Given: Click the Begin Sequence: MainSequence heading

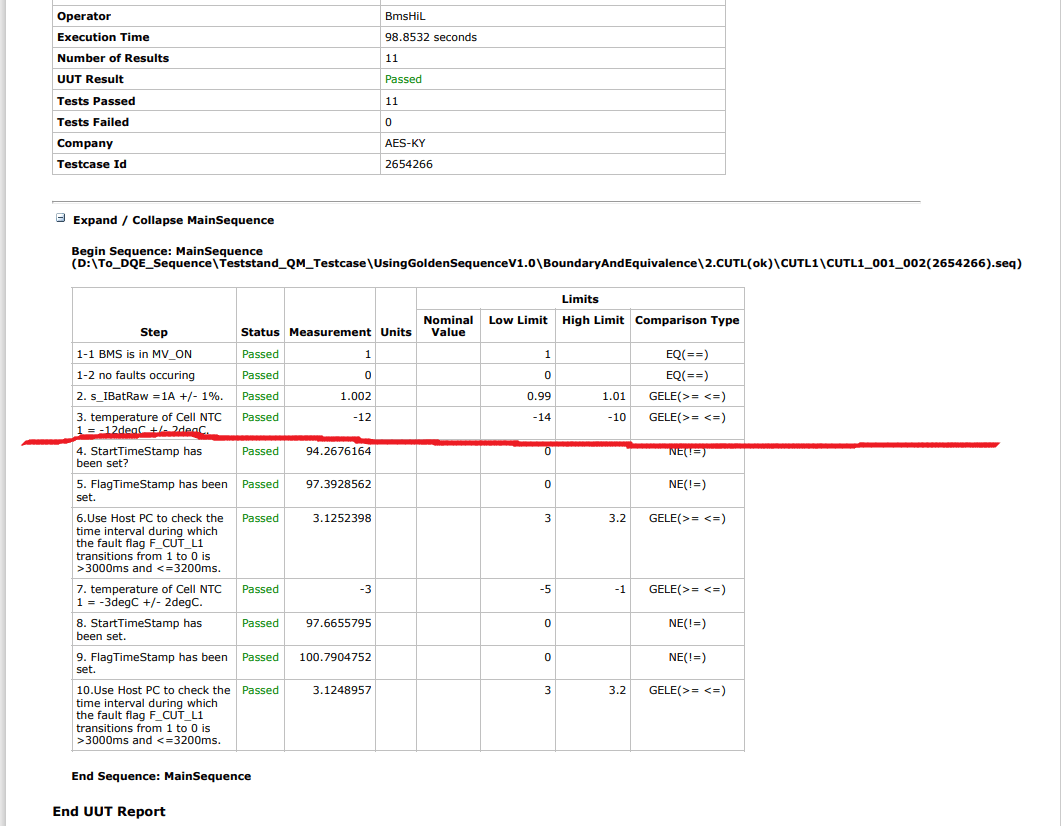Looking at the screenshot, I should pyautogui.click(x=167, y=251).
